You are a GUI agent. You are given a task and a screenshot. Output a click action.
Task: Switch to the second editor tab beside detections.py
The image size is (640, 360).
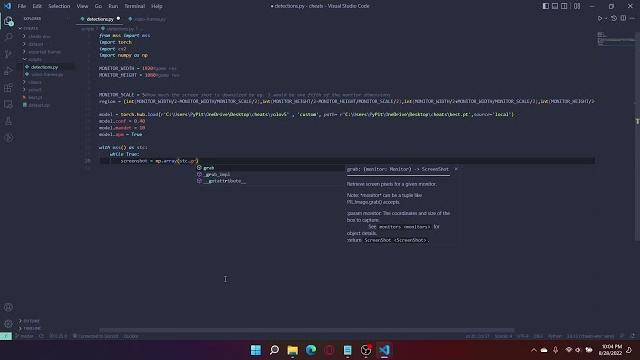147,19
